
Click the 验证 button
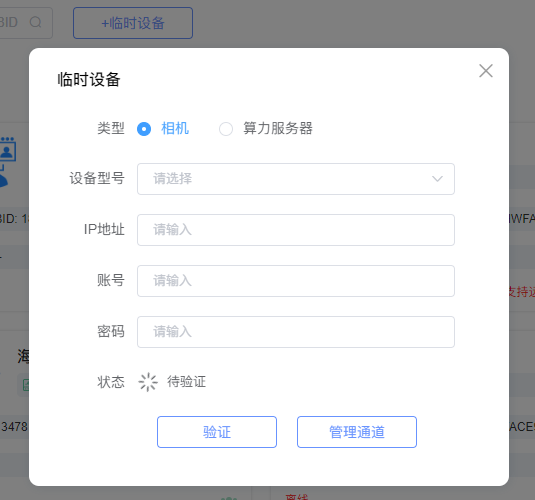(x=217, y=432)
